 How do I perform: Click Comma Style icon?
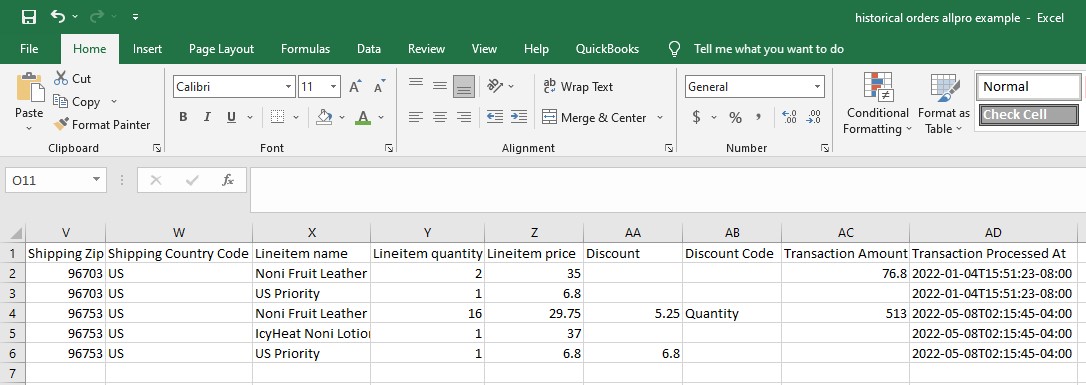coord(759,117)
